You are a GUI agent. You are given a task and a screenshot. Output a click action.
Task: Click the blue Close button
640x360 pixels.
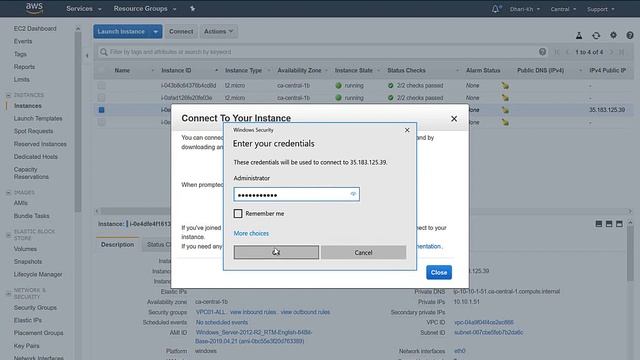[439, 272]
